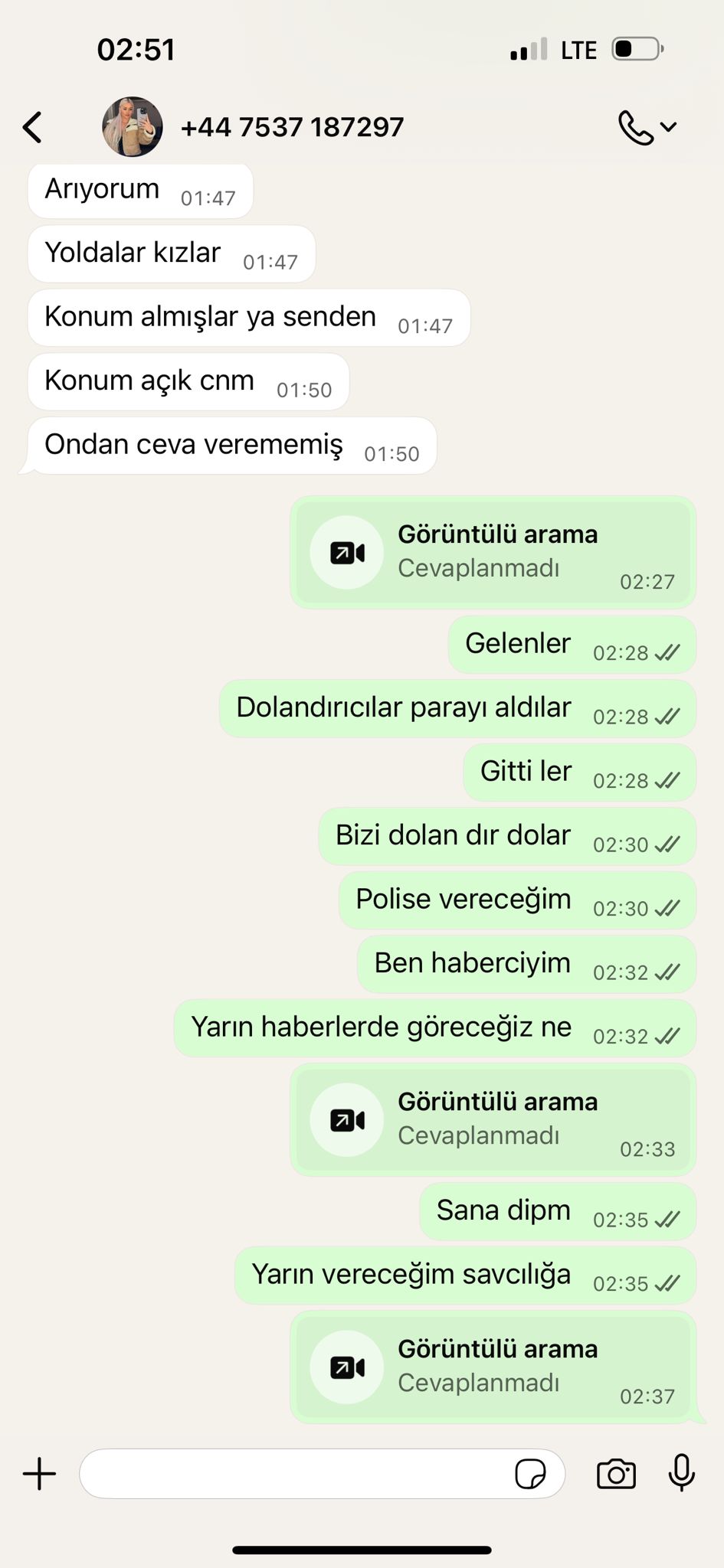This screenshot has height=1568, width=724.
Task: Select the "Dolandırıcılar parayı aldılar" message
Action: 457,708
